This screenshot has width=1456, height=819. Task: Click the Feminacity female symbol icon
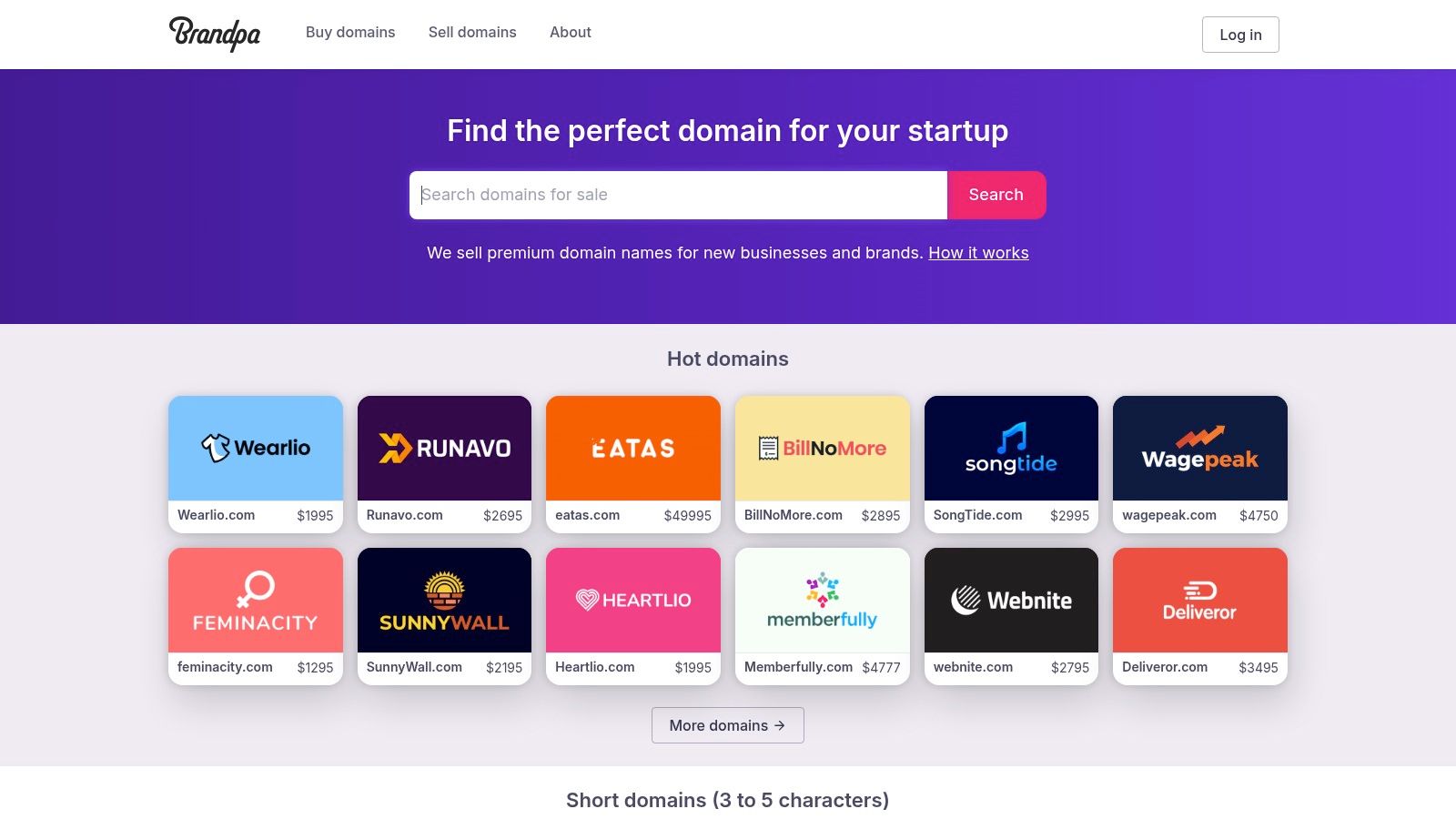click(256, 589)
